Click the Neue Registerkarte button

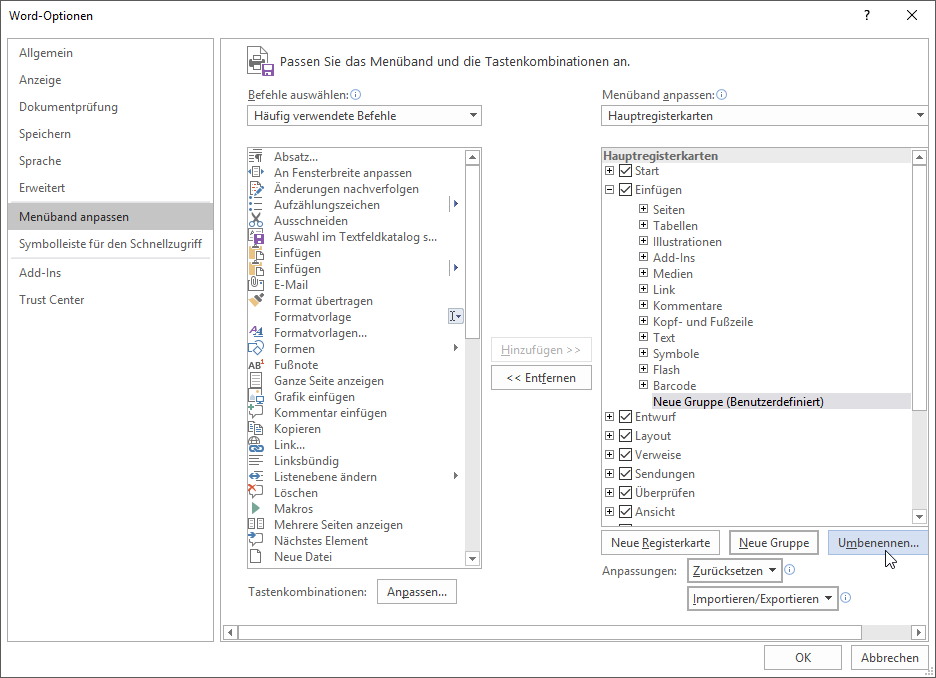[660, 543]
